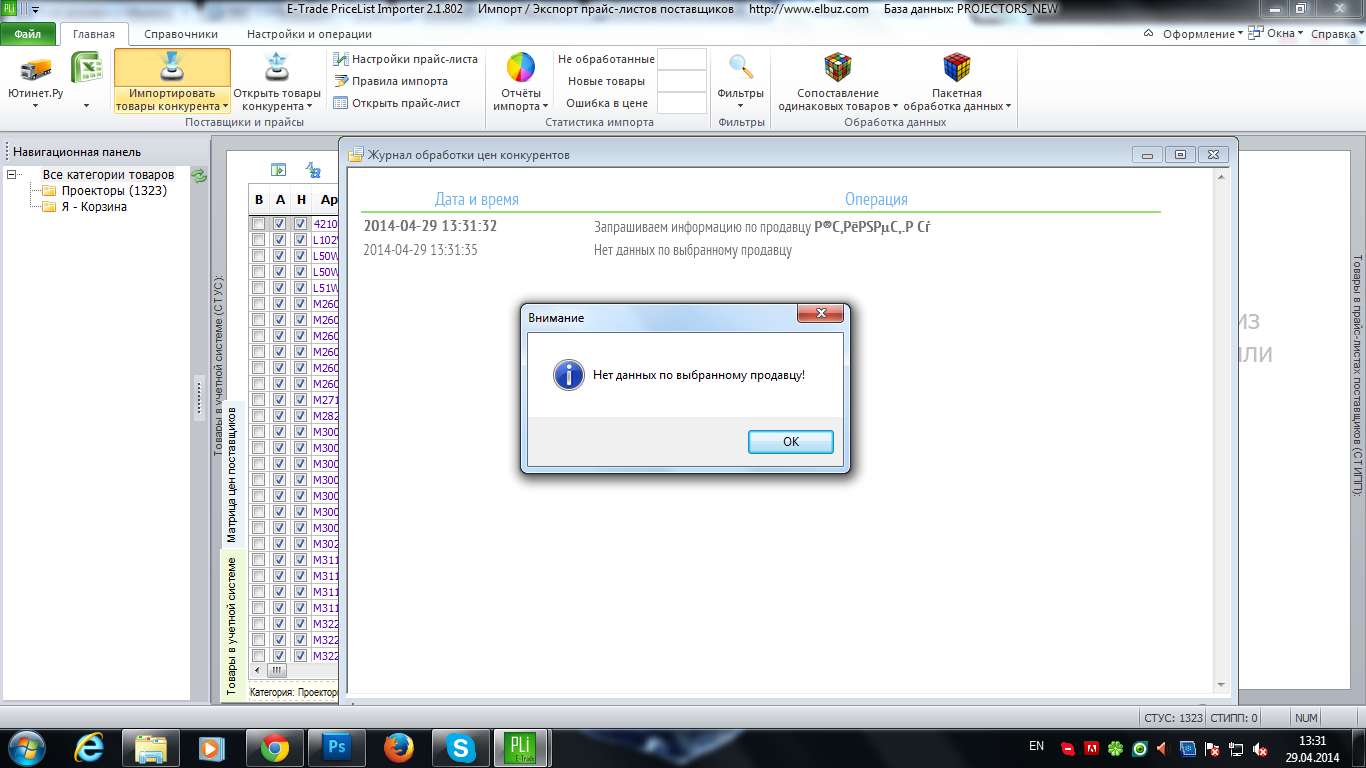Click the Дата и время column header
1366x768 pixels.
[477, 199]
